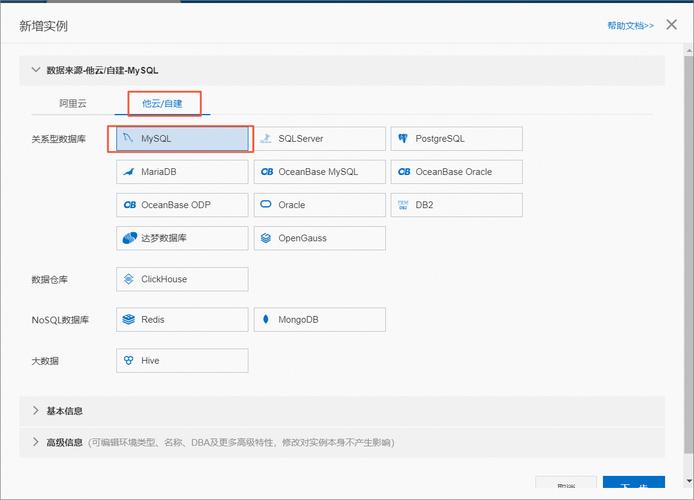This screenshot has height=500, width=694.
Task: Click the MariaDB label text
Action: click(158, 172)
